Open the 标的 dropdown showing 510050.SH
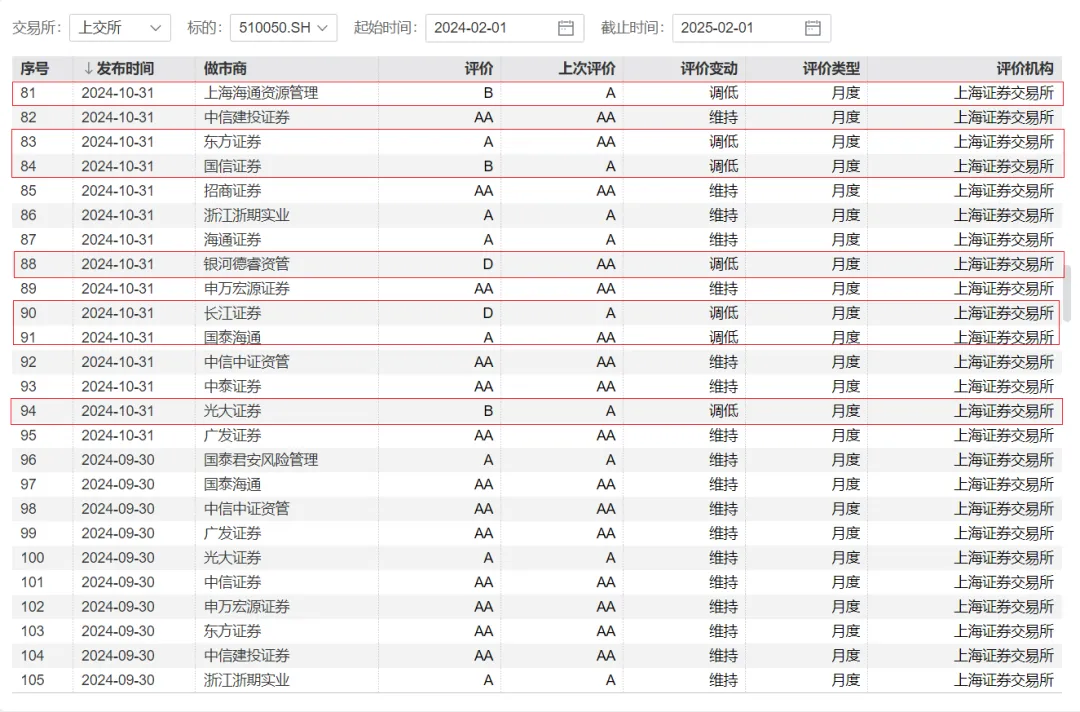This screenshot has width=1080, height=712. pyautogui.click(x=283, y=28)
